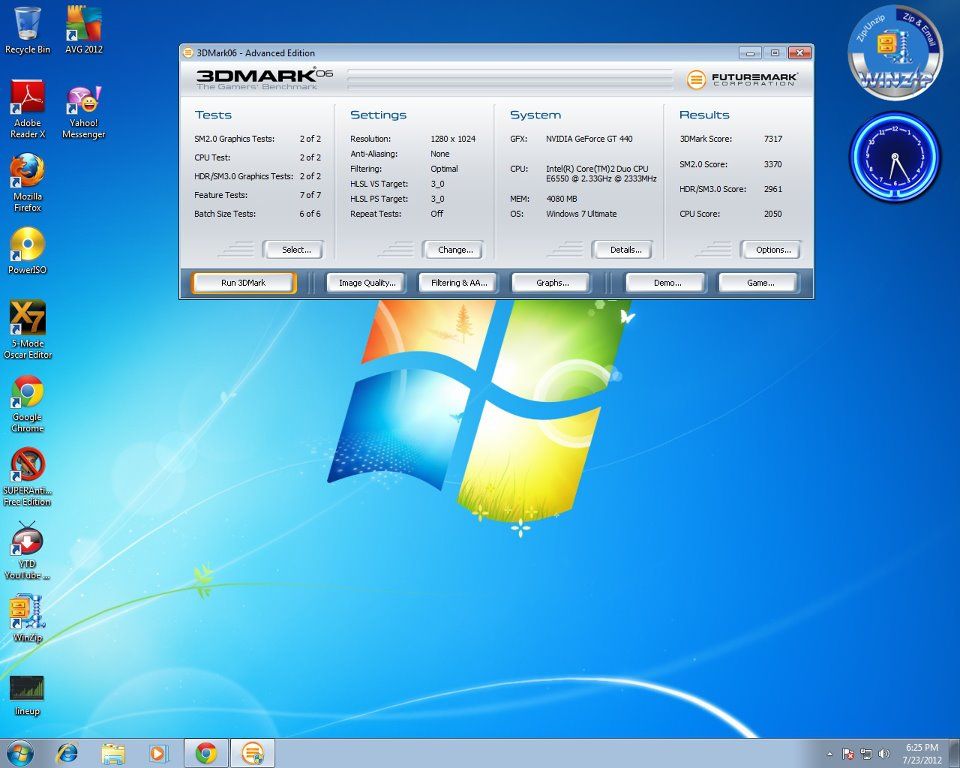Image resolution: width=960 pixels, height=768 pixels.
Task: Click the Batch Size Tests count 6 of 6
Action: click(310, 214)
